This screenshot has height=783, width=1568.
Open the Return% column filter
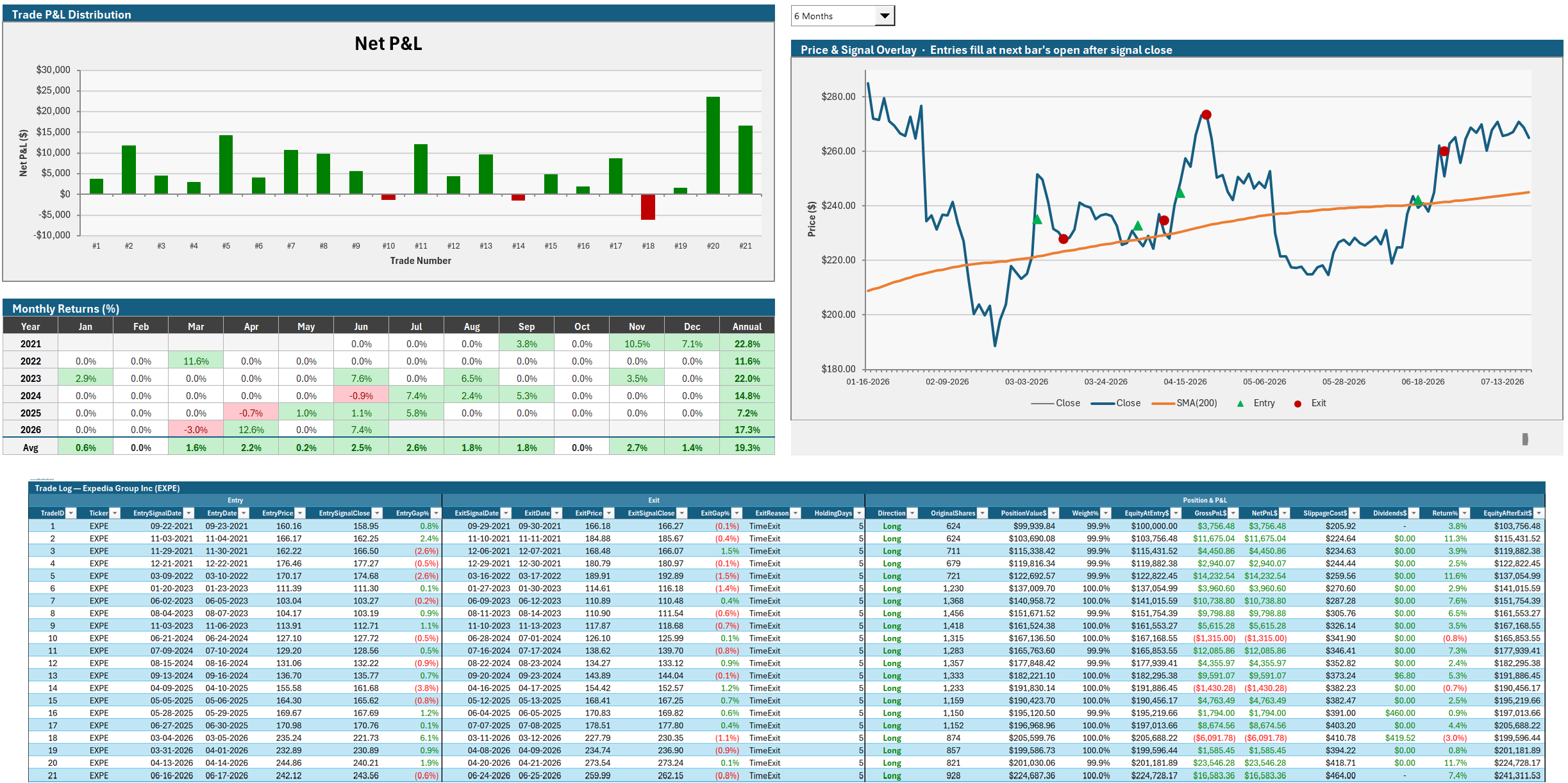pos(1464,513)
